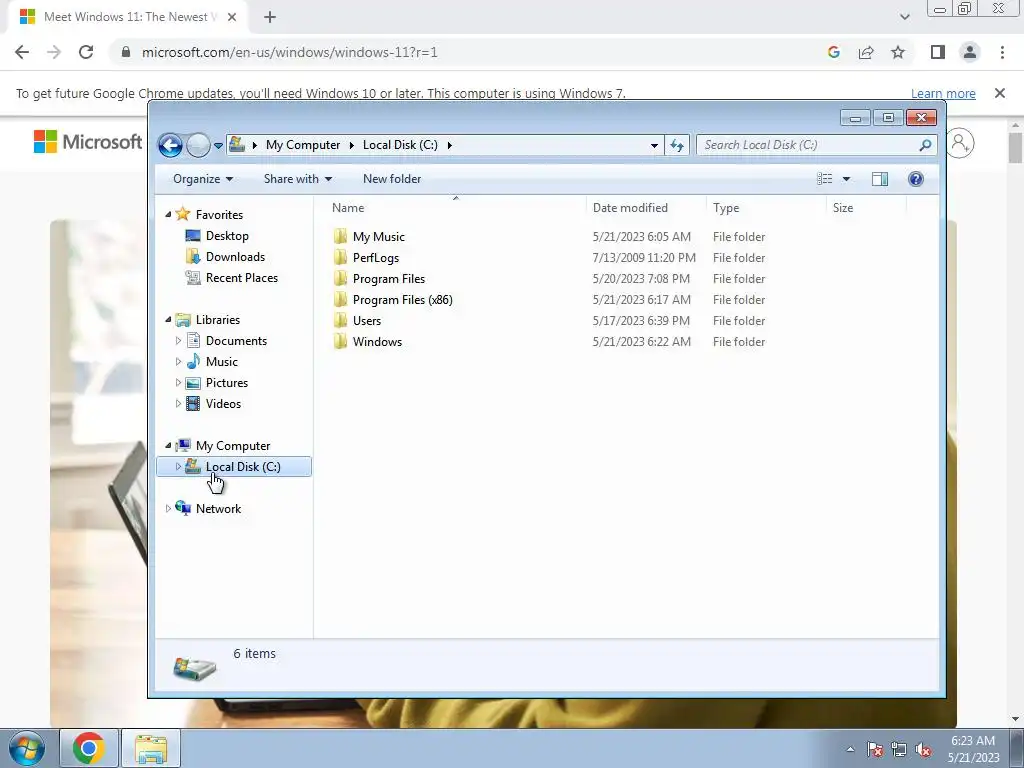
Task: Open a new Chrome tab
Action: pyautogui.click(x=270, y=17)
